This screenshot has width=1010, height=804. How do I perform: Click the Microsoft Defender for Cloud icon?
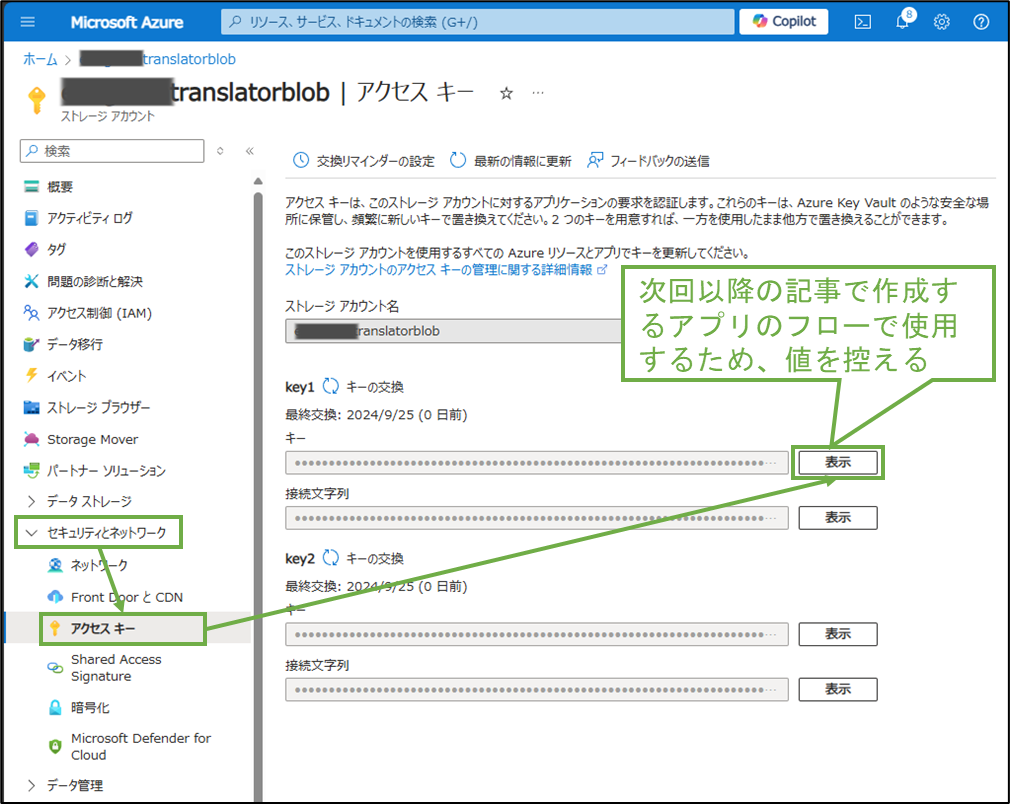point(55,747)
